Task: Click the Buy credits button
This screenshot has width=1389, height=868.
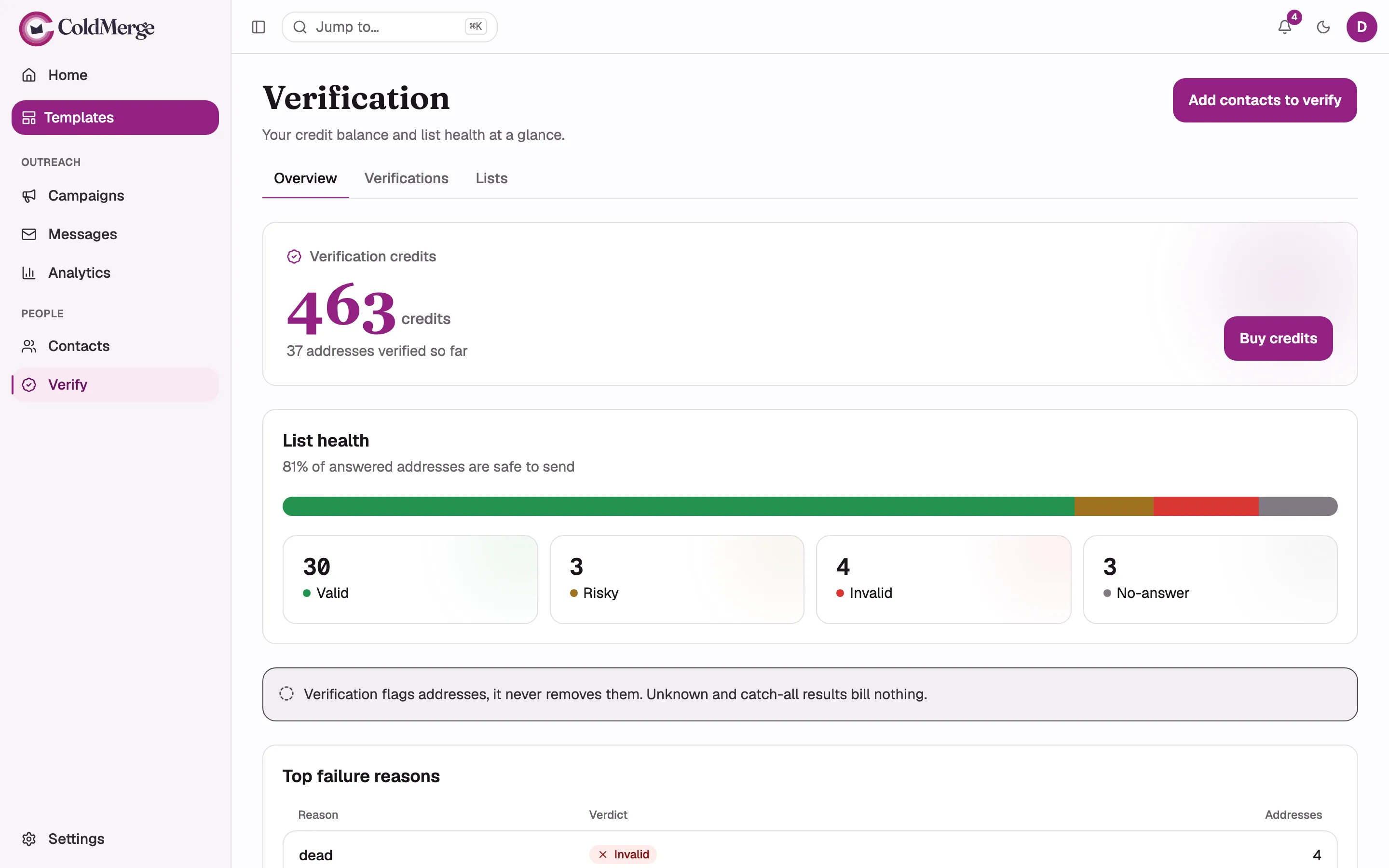Action: [x=1278, y=339]
